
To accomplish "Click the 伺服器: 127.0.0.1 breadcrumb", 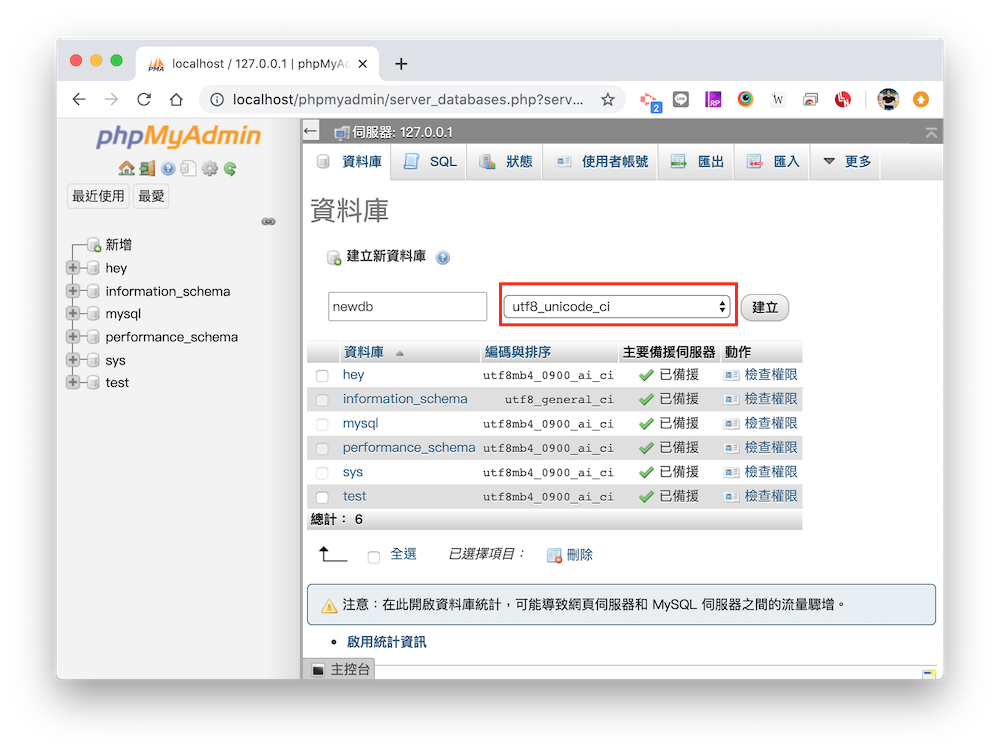I will pos(402,132).
